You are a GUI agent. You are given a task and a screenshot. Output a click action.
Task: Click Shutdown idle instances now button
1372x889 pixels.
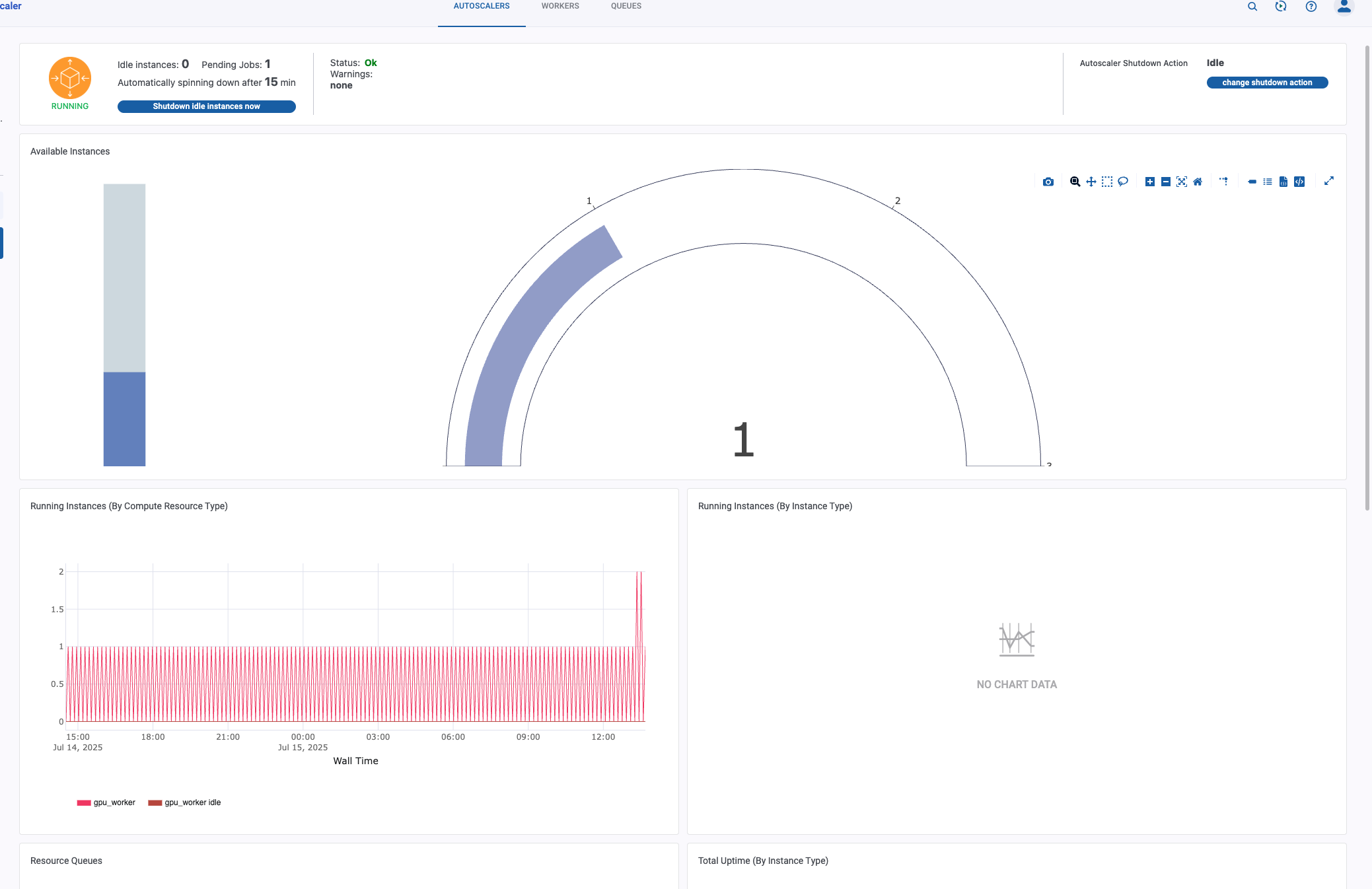[207, 106]
